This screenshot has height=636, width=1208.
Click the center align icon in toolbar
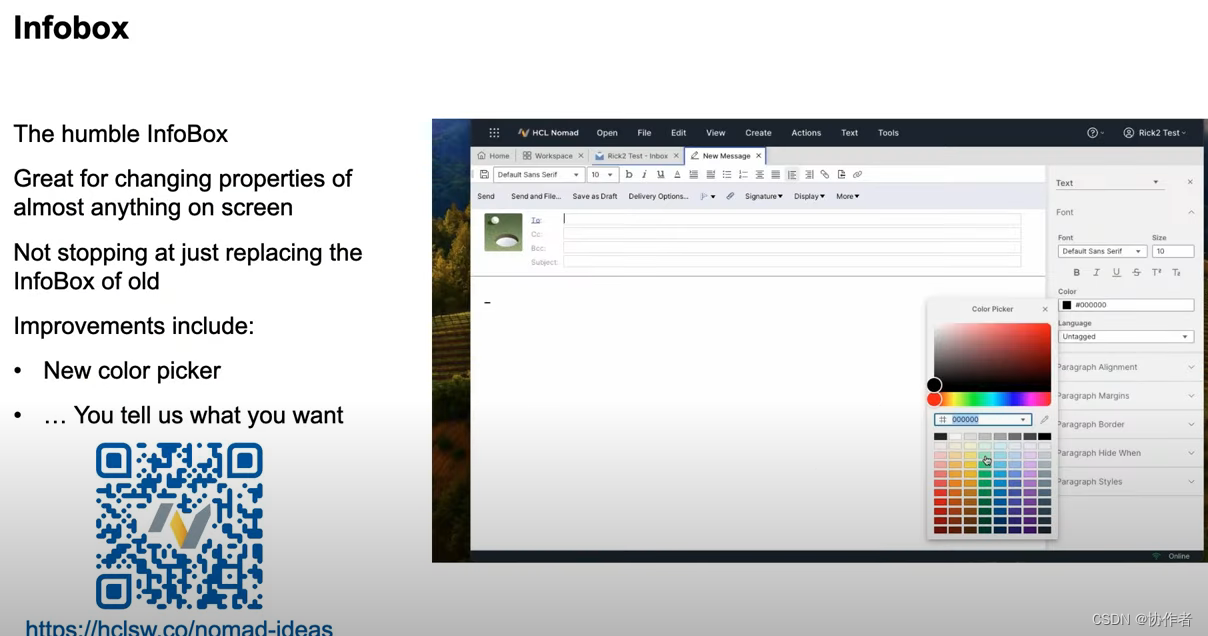(x=759, y=175)
